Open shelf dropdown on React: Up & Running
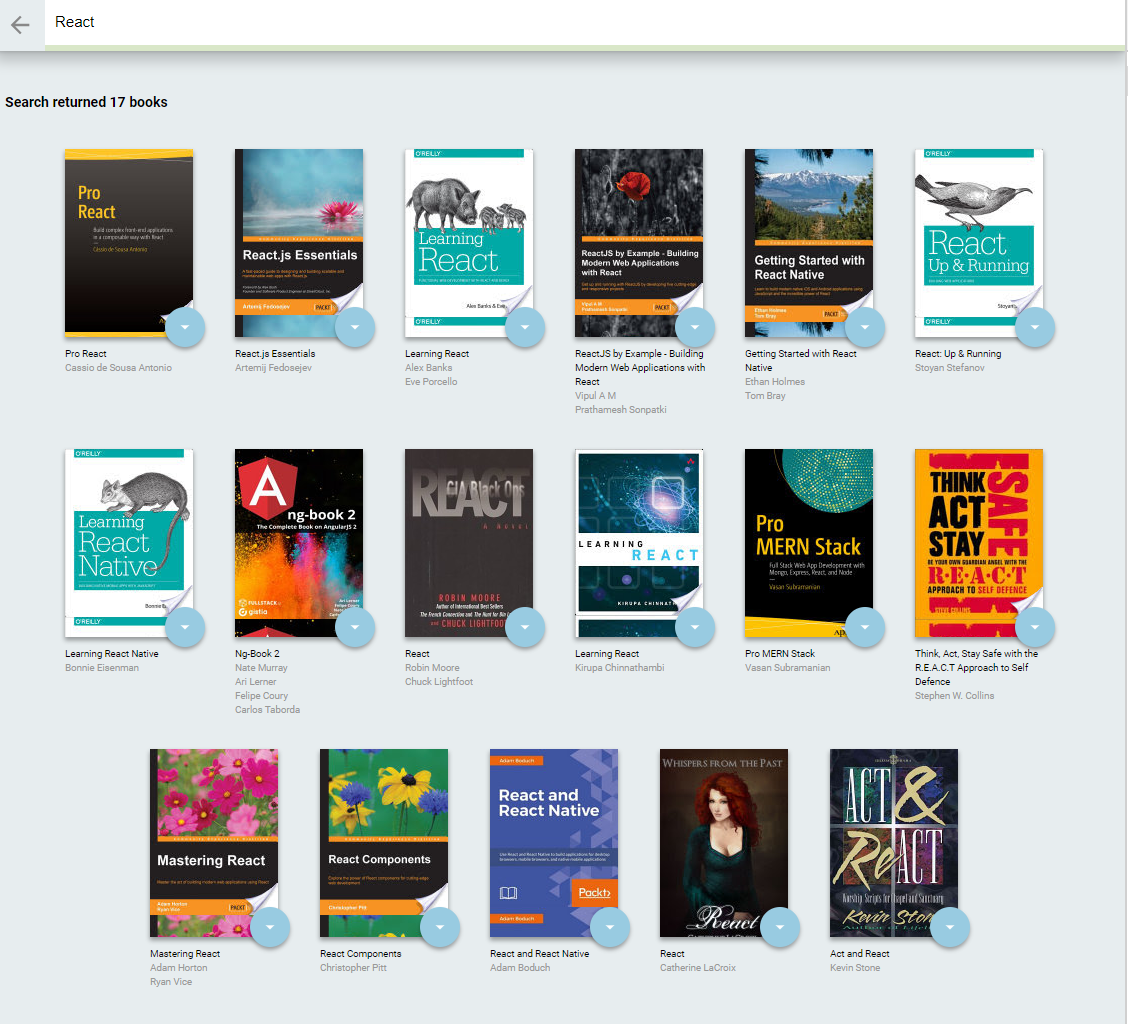Screen dimensions: 1128x1024 point(1034,327)
